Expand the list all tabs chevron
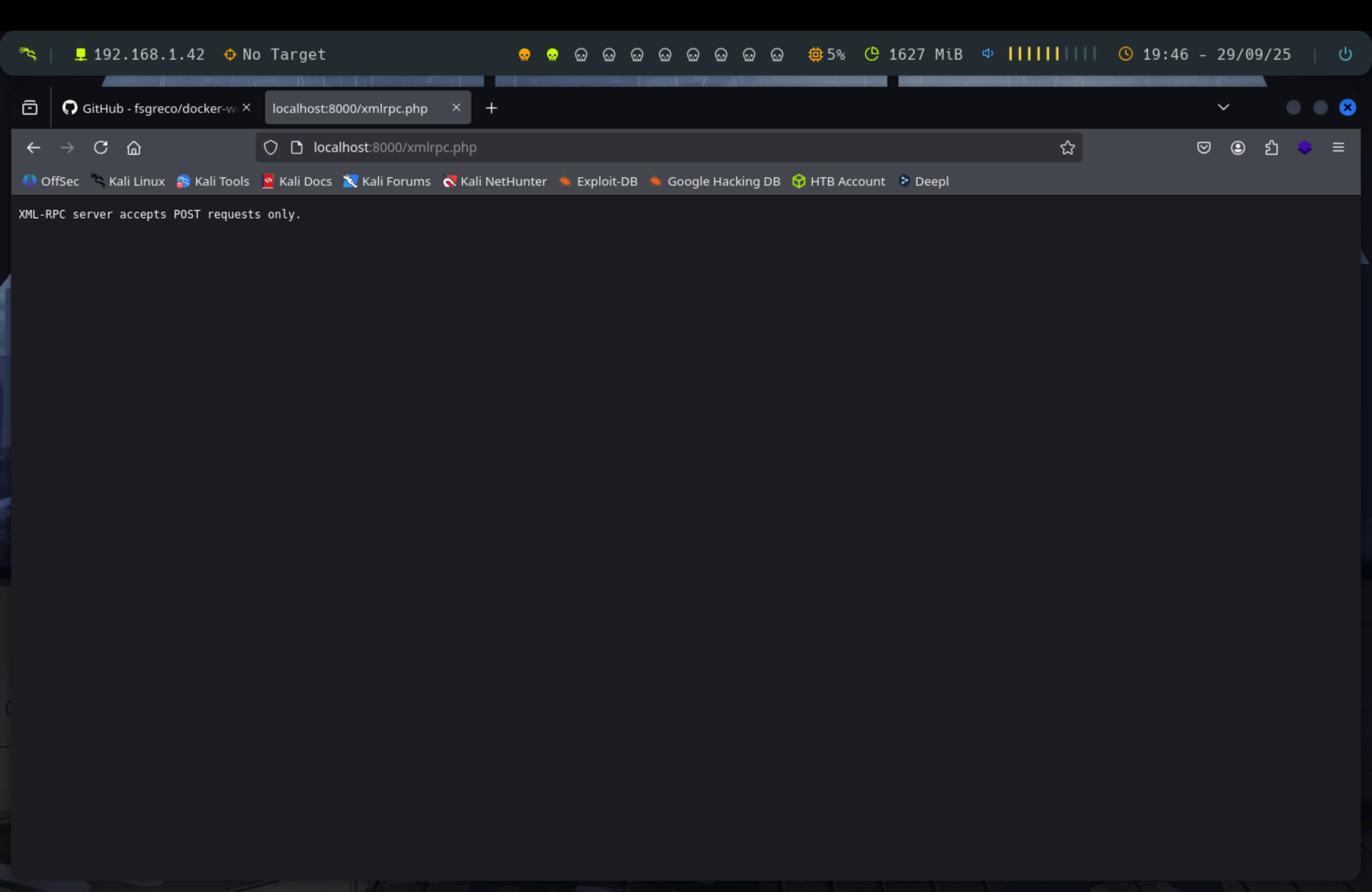 (x=1223, y=107)
